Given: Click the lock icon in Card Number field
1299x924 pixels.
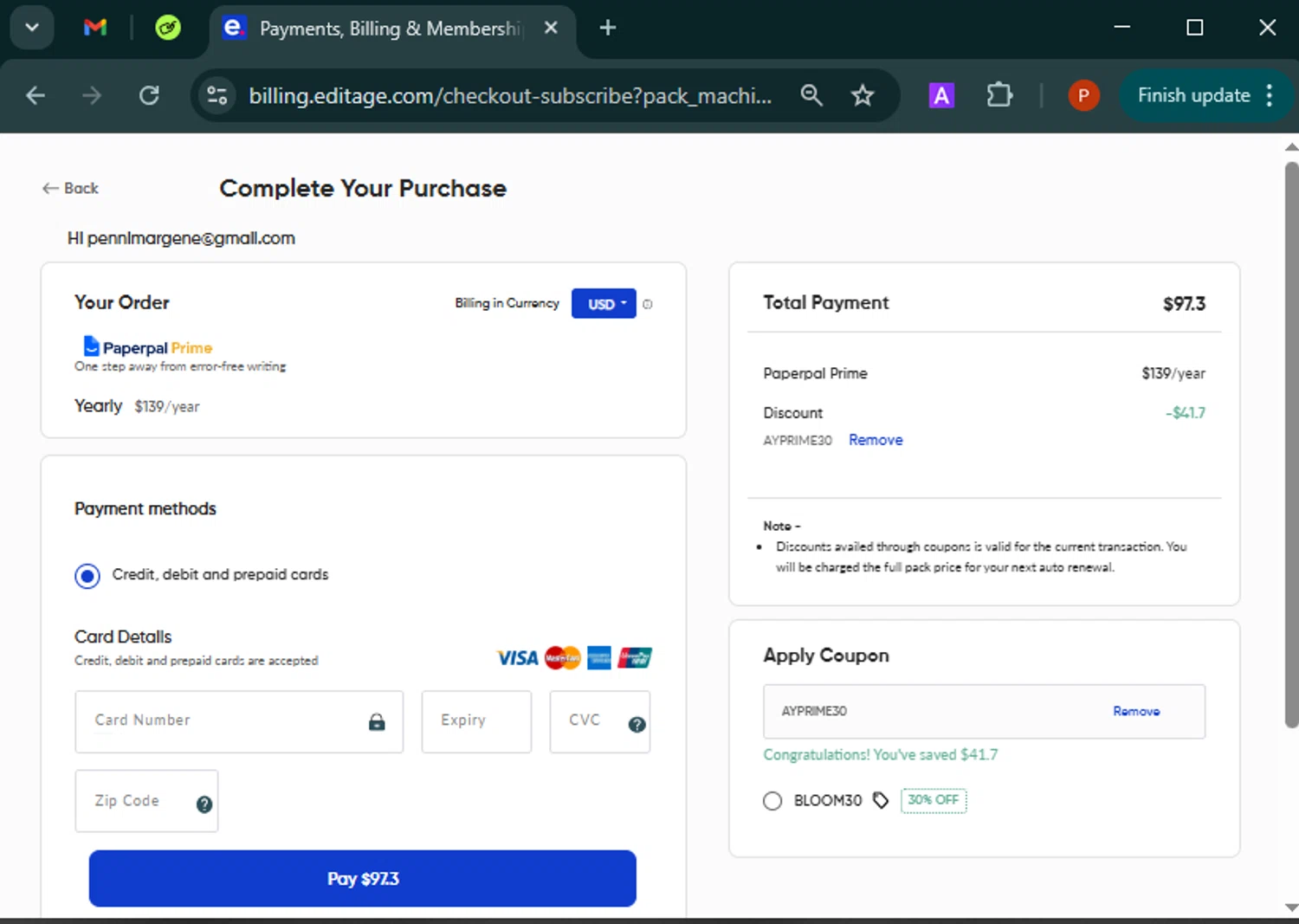Looking at the screenshot, I should (377, 722).
